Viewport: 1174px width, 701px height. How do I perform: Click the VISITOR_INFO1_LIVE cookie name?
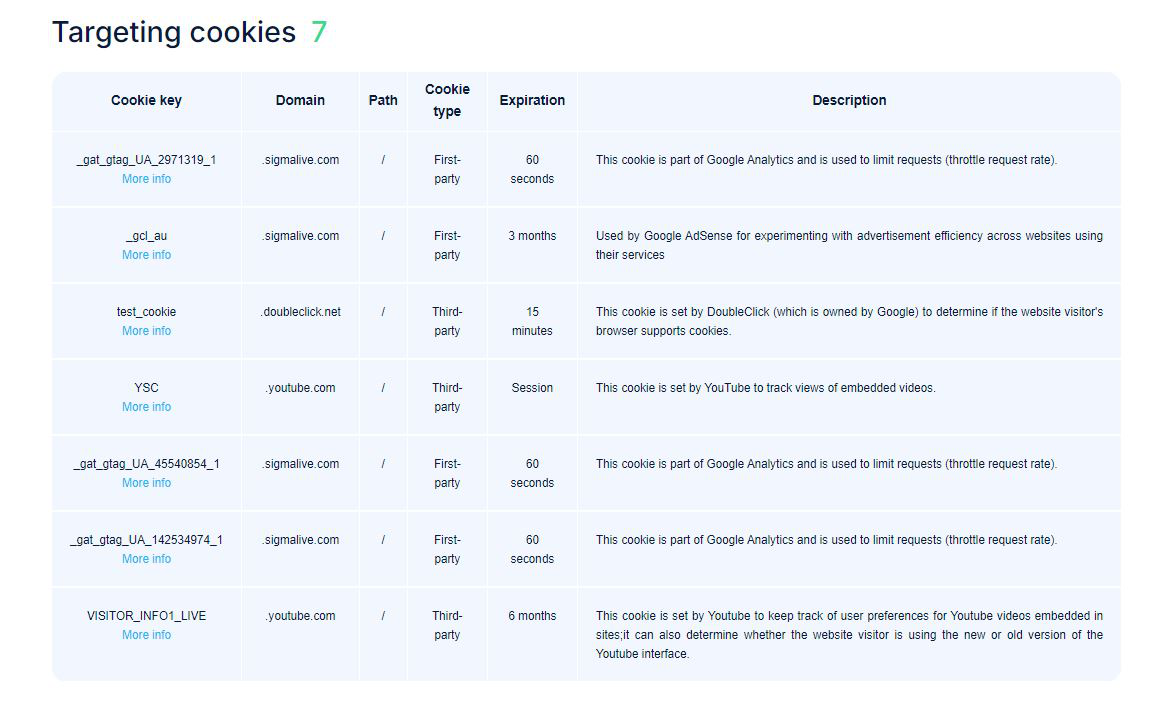(x=146, y=616)
